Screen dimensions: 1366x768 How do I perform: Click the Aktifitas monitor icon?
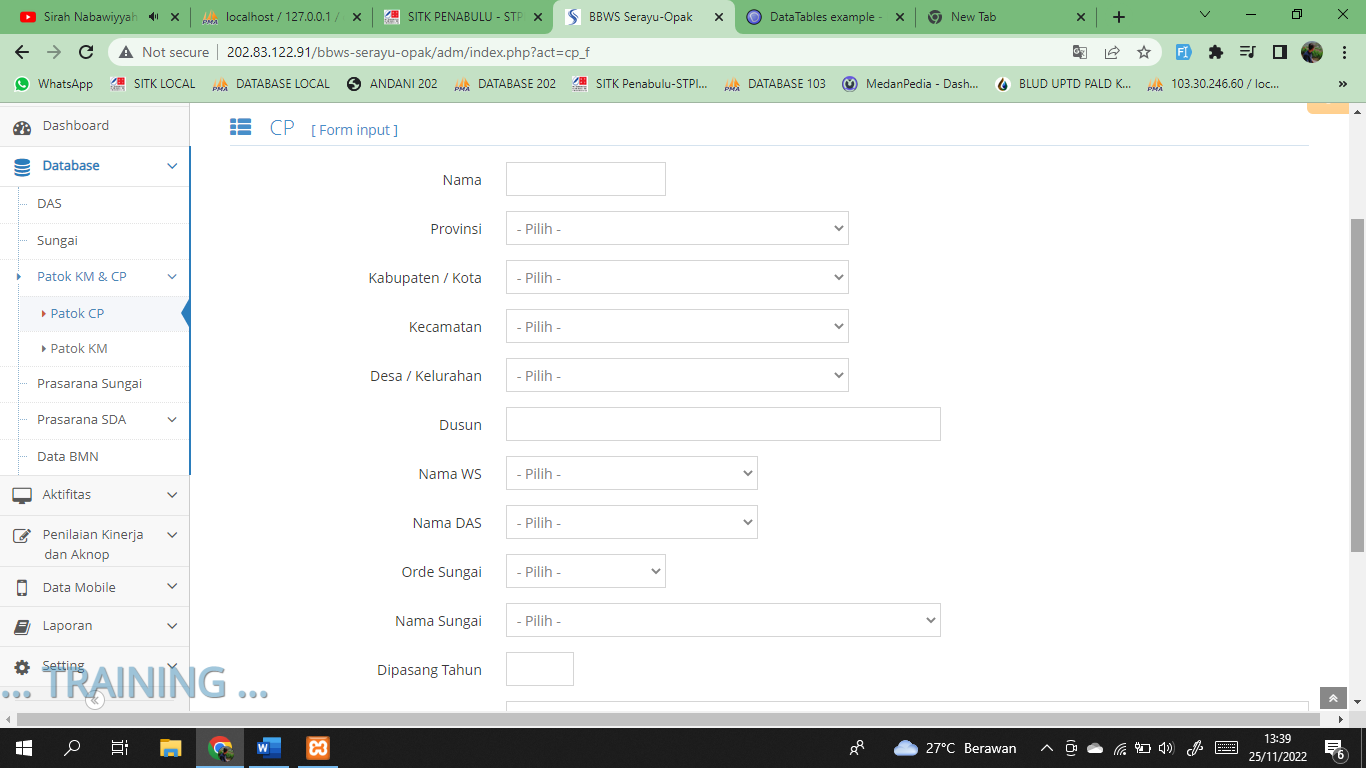(x=22, y=495)
